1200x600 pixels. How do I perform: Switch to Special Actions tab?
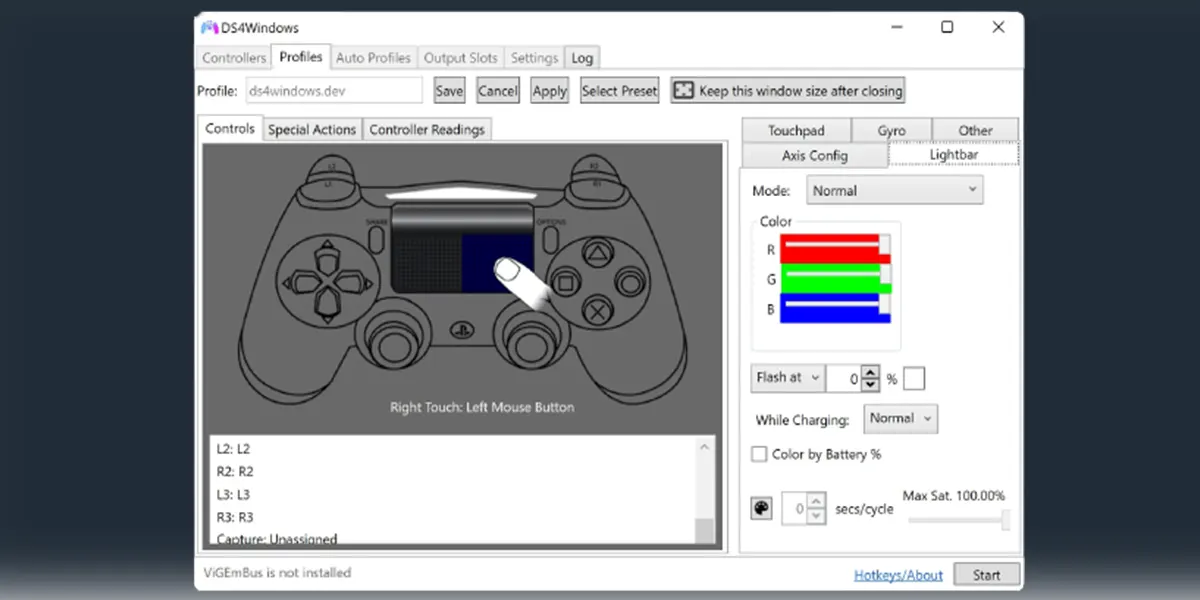point(312,130)
